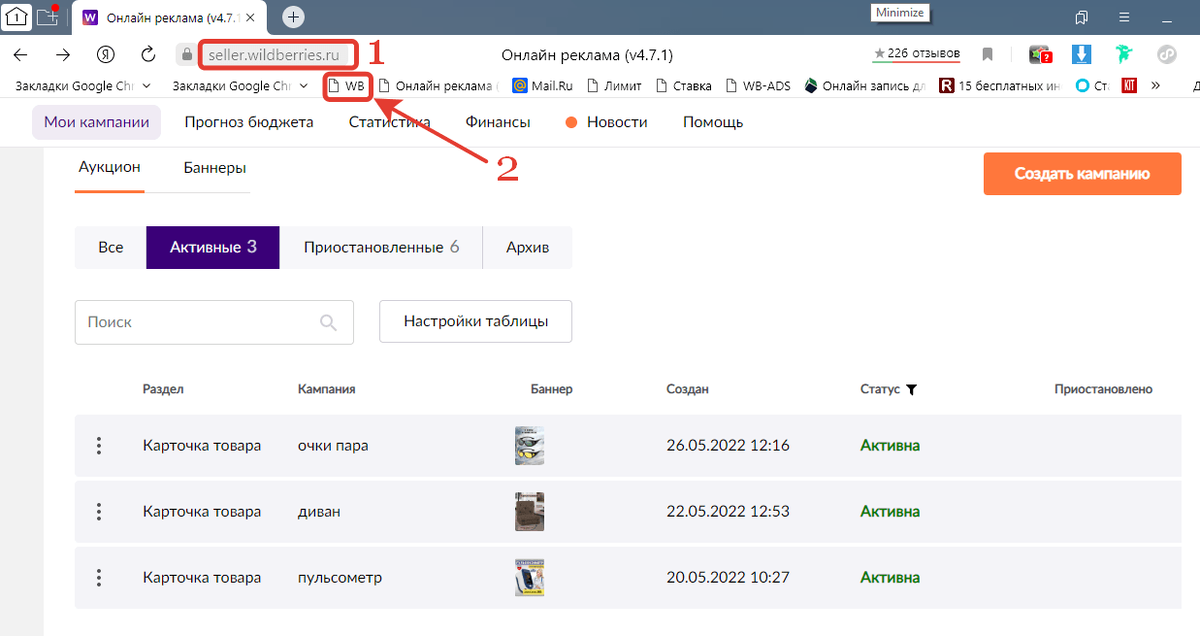Open the диван campaign name
Image resolution: width=1200 pixels, height=636 pixels.
coord(319,512)
